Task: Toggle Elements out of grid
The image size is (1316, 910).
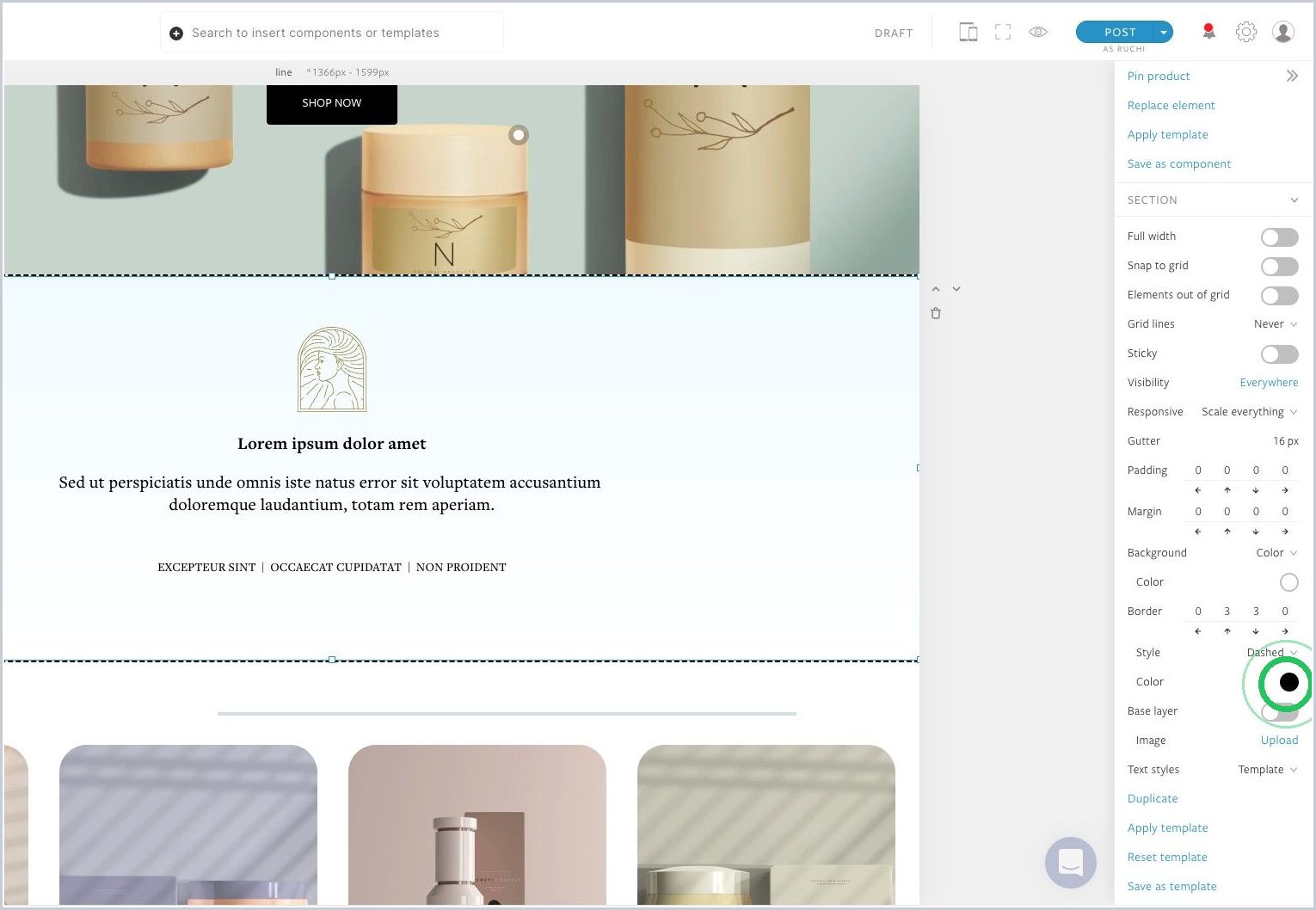Action: pyautogui.click(x=1279, y=296)
